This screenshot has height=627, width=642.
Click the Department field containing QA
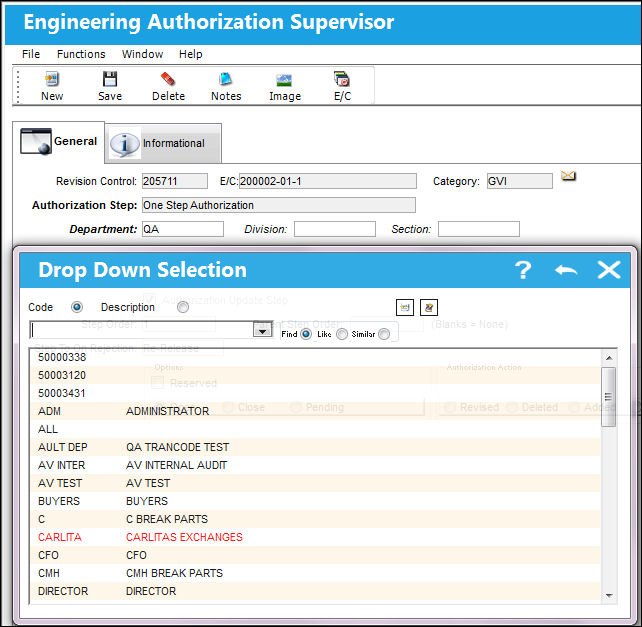coord(183,229)
